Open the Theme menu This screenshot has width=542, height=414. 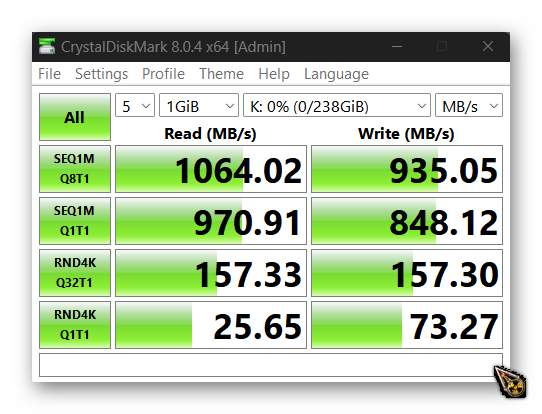(x=221, y=74)
